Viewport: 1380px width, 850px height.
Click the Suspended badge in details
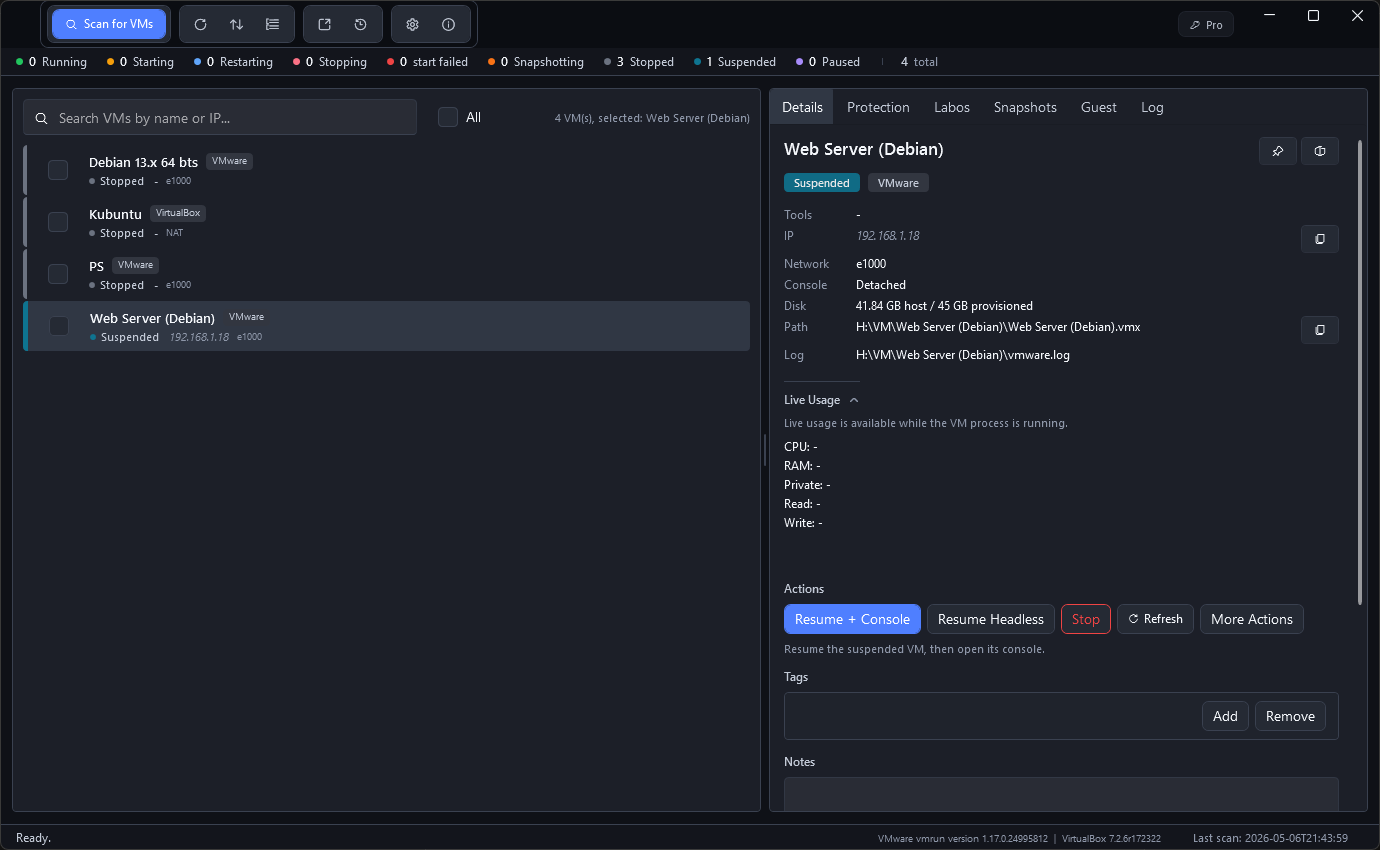point(821,183)
